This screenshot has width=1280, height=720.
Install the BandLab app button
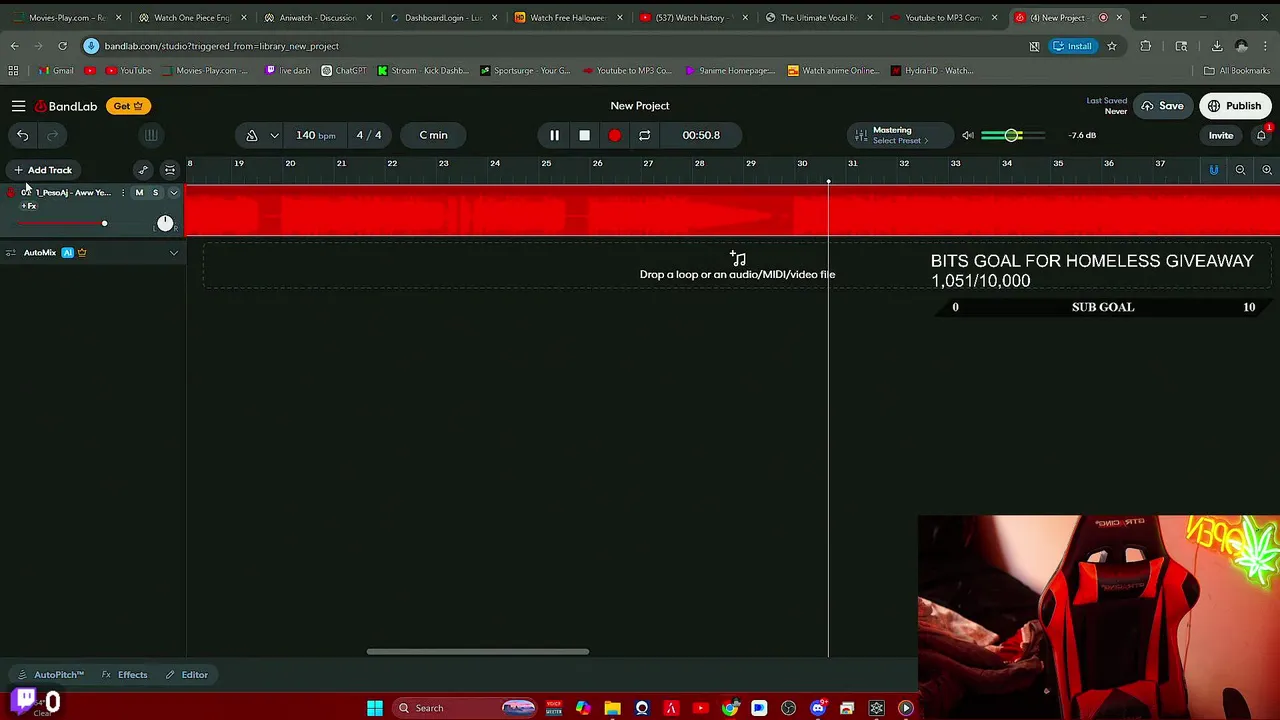coord(1072,46)
